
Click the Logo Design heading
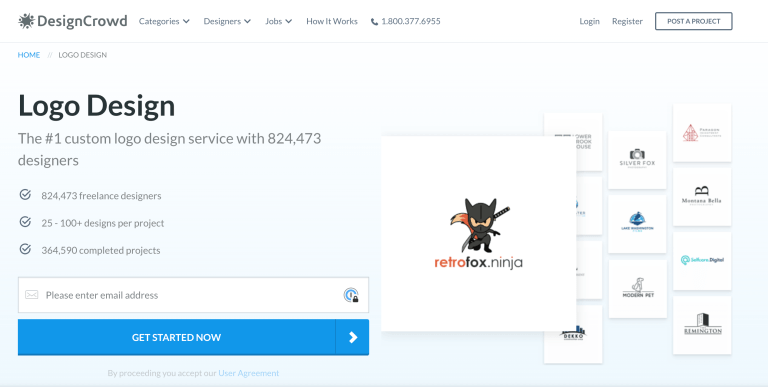(96, 106)
